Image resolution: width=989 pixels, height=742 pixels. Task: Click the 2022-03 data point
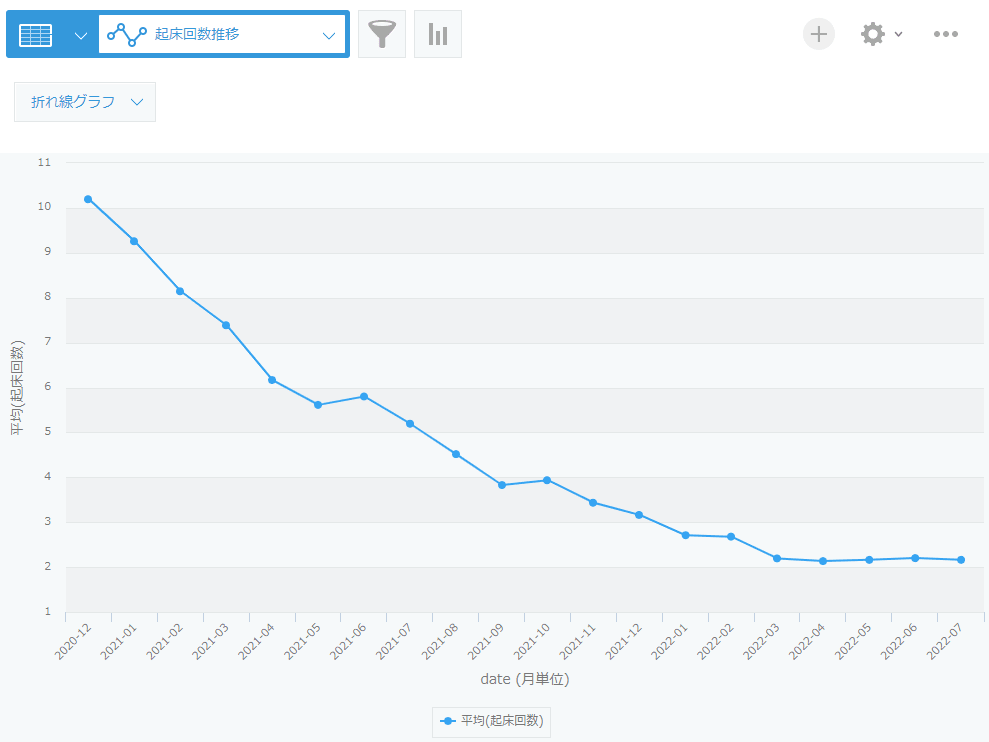(x=777, y=558)
